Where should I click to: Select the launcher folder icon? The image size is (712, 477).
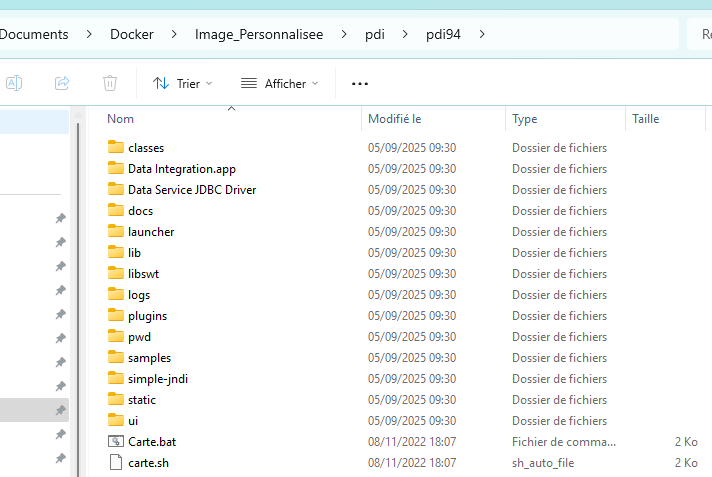pos(116,231)
